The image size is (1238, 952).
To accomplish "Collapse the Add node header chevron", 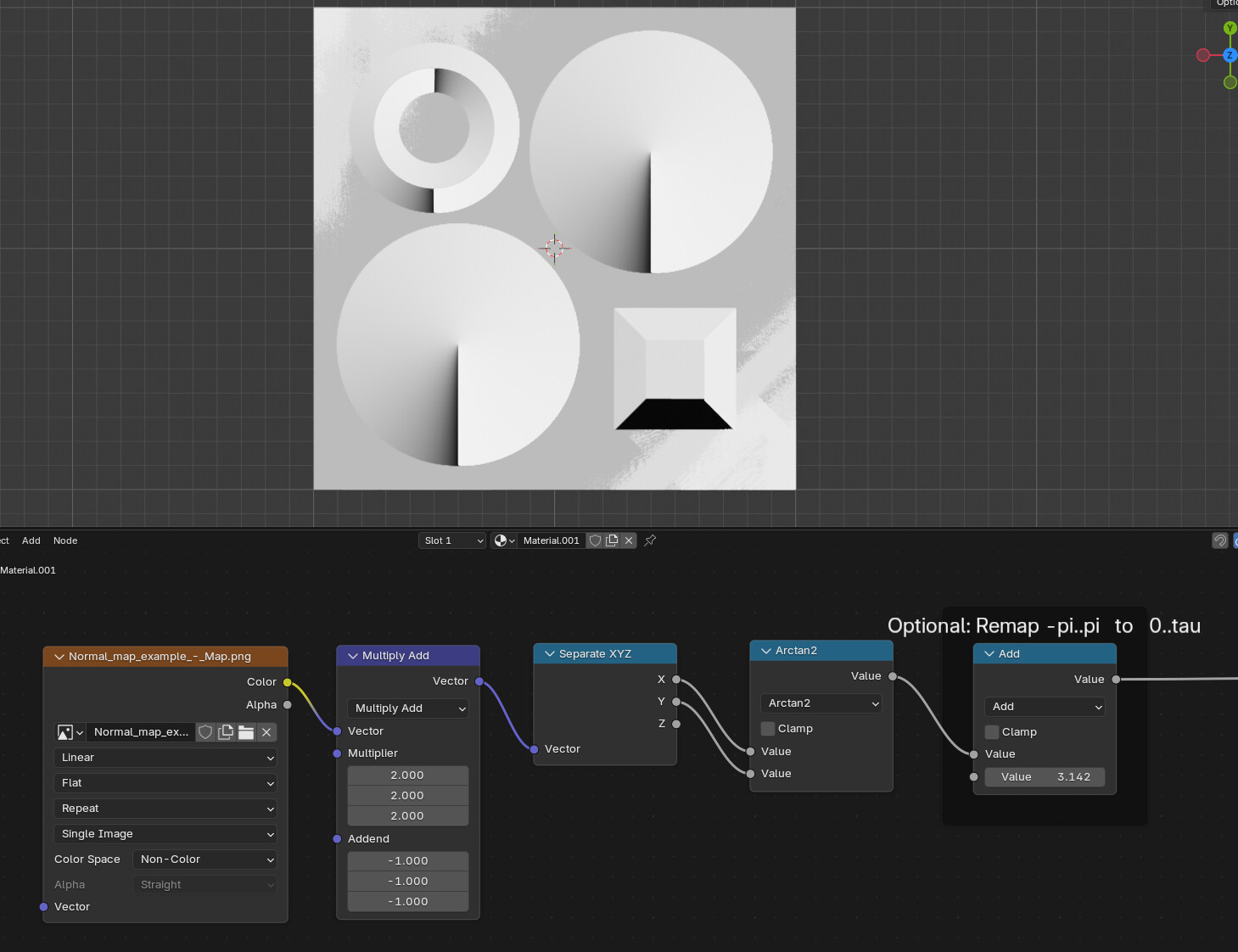I will pos(989,654).
